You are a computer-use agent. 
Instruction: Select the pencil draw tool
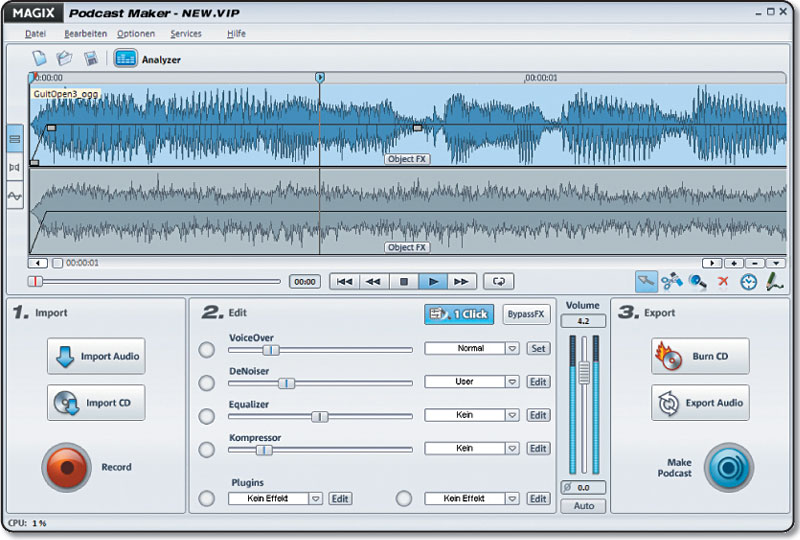(774, 282)
